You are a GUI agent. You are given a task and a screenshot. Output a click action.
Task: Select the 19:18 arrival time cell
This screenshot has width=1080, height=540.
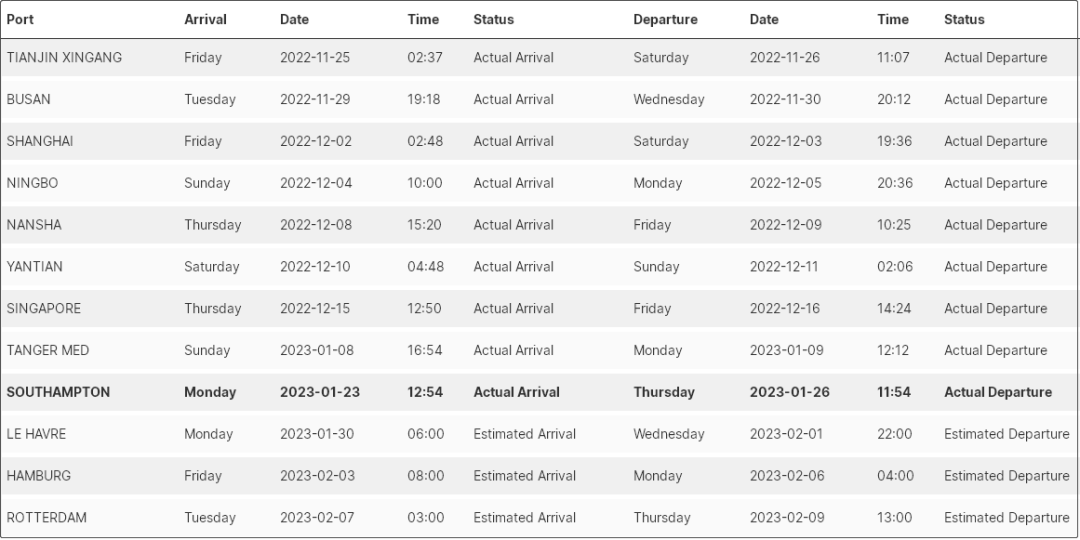coord(424,100)
